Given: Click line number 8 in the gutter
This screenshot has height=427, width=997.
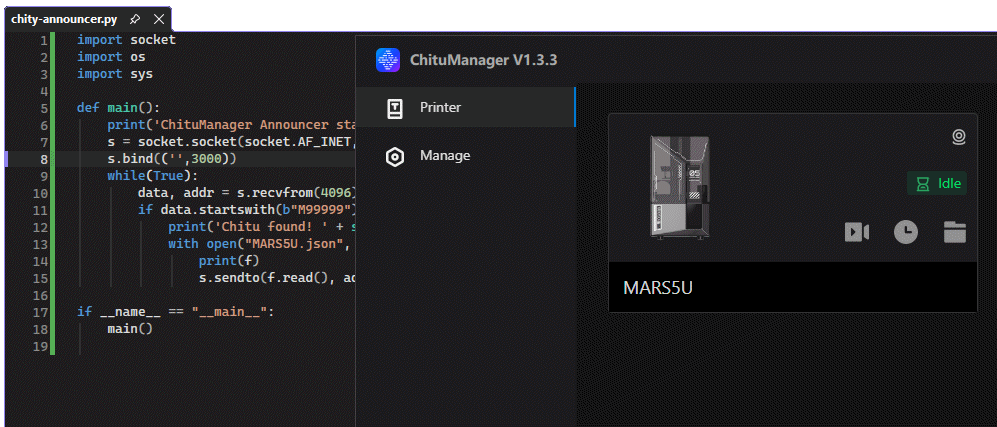Looking at the screenshot, I should 43,159.
